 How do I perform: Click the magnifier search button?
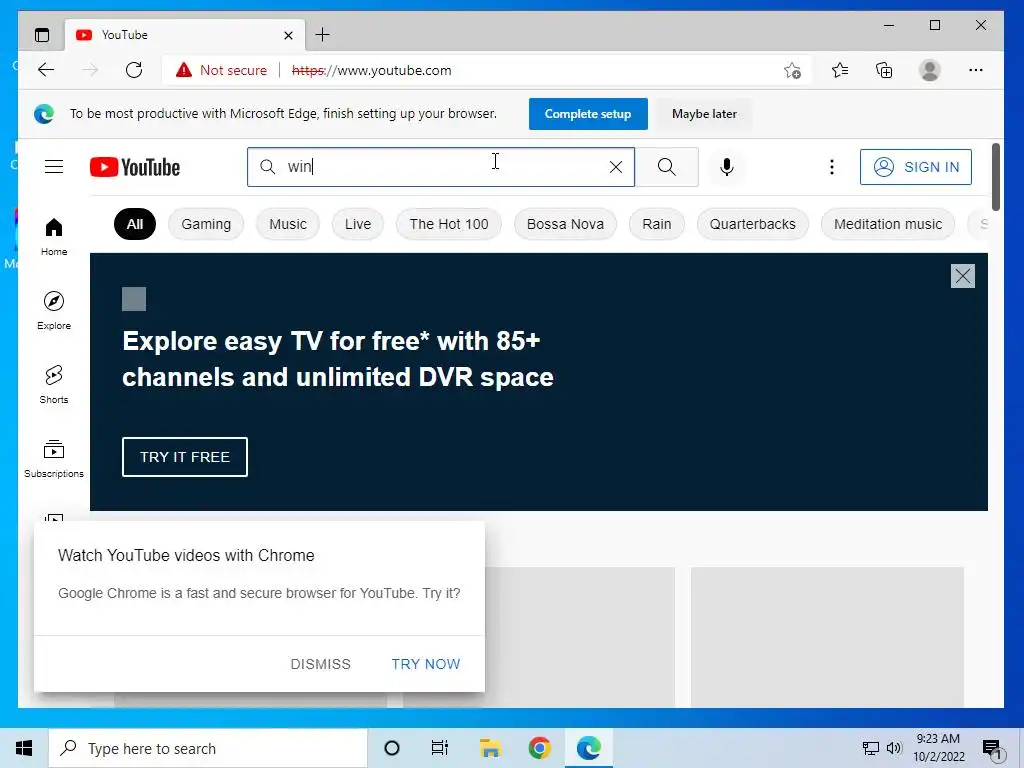[x=667, y=167]
